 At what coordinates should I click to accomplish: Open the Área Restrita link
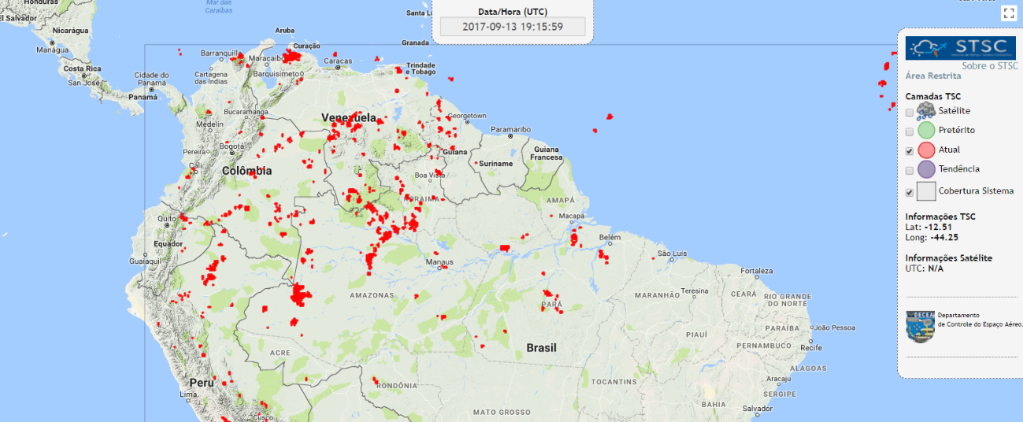tap(933, 75)
